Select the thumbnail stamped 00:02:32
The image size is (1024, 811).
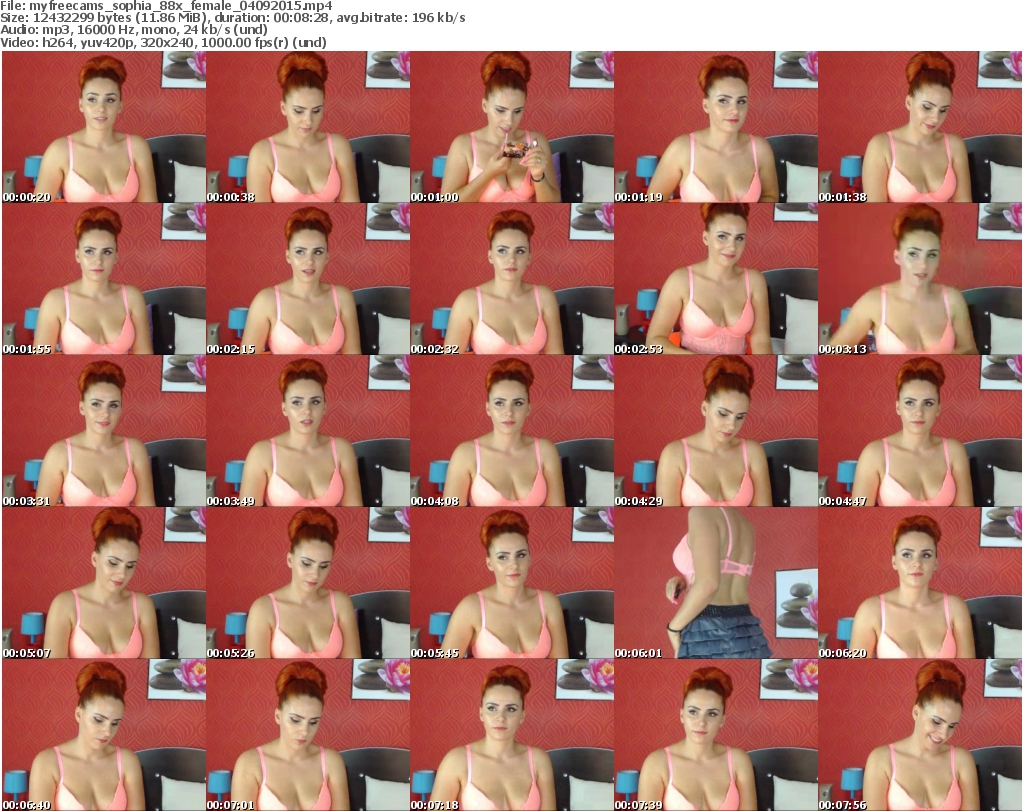pos(511,279)
